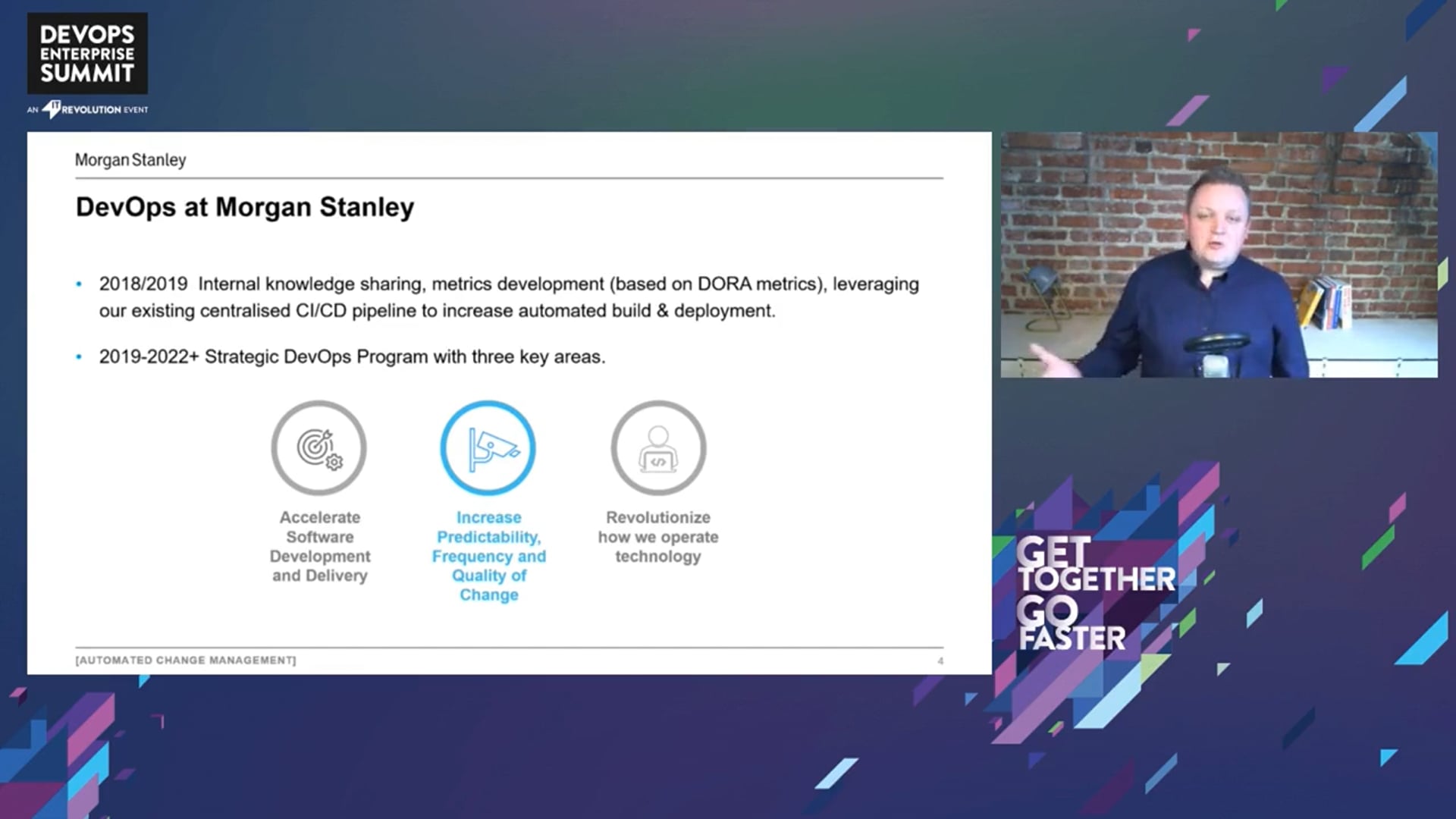Screen dimensions: 1456x819
Task: Click the IT Revolution event logo
Action: click(x=87, y=109)
